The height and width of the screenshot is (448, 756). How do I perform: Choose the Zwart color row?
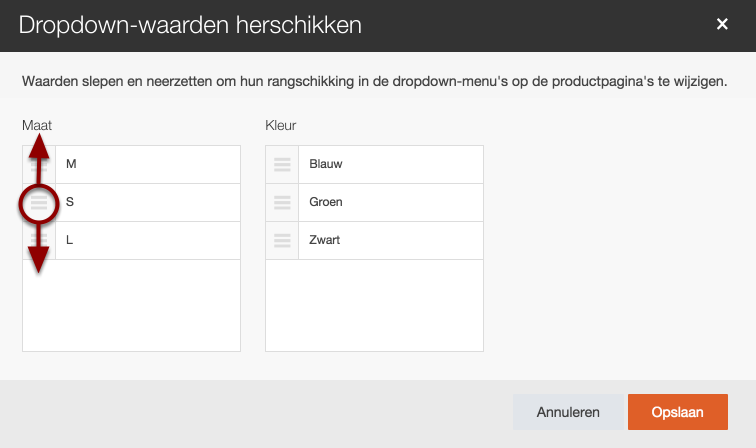point(390,240)
